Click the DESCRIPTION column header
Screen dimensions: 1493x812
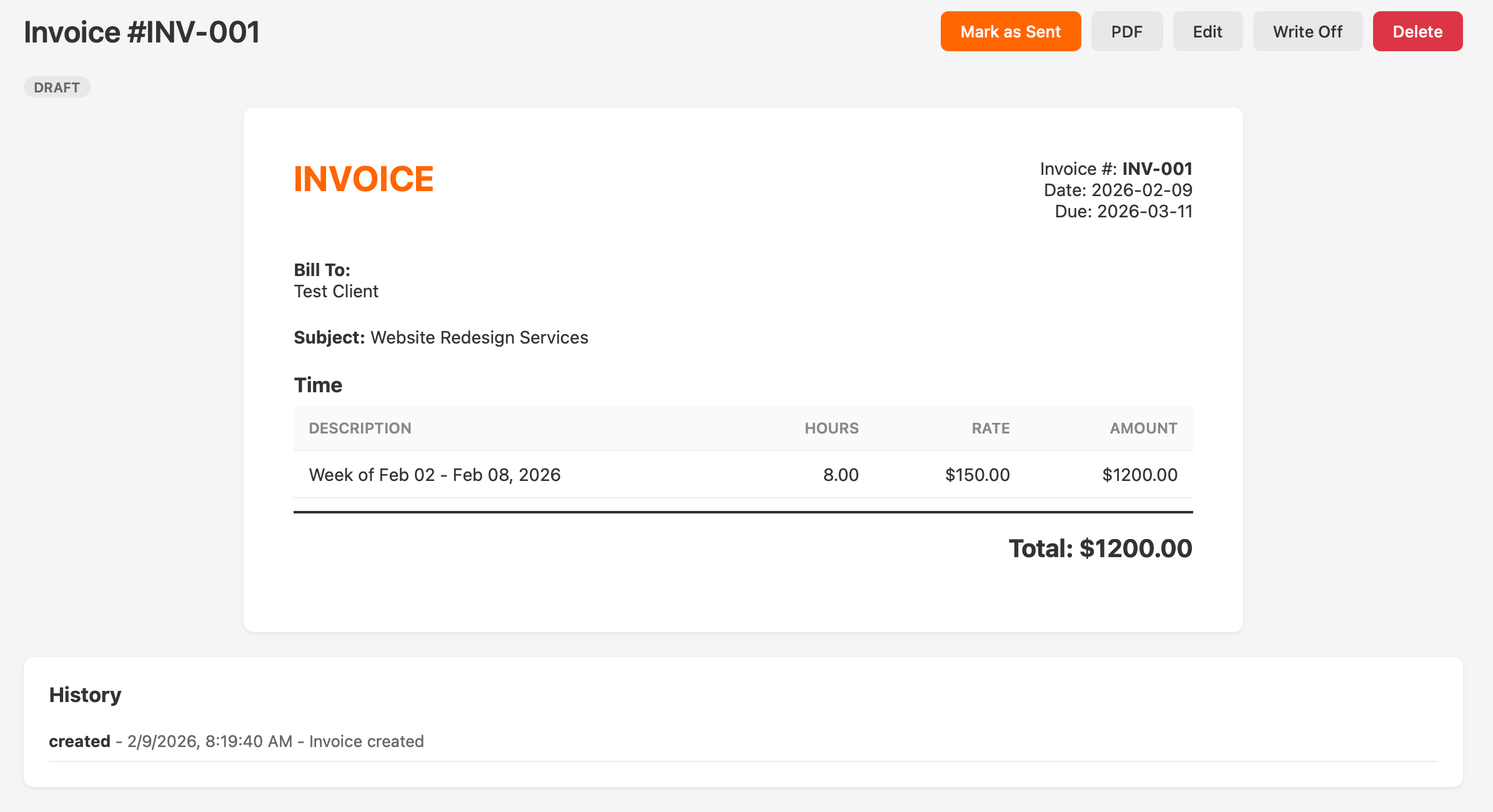click(x=360, y=428)
